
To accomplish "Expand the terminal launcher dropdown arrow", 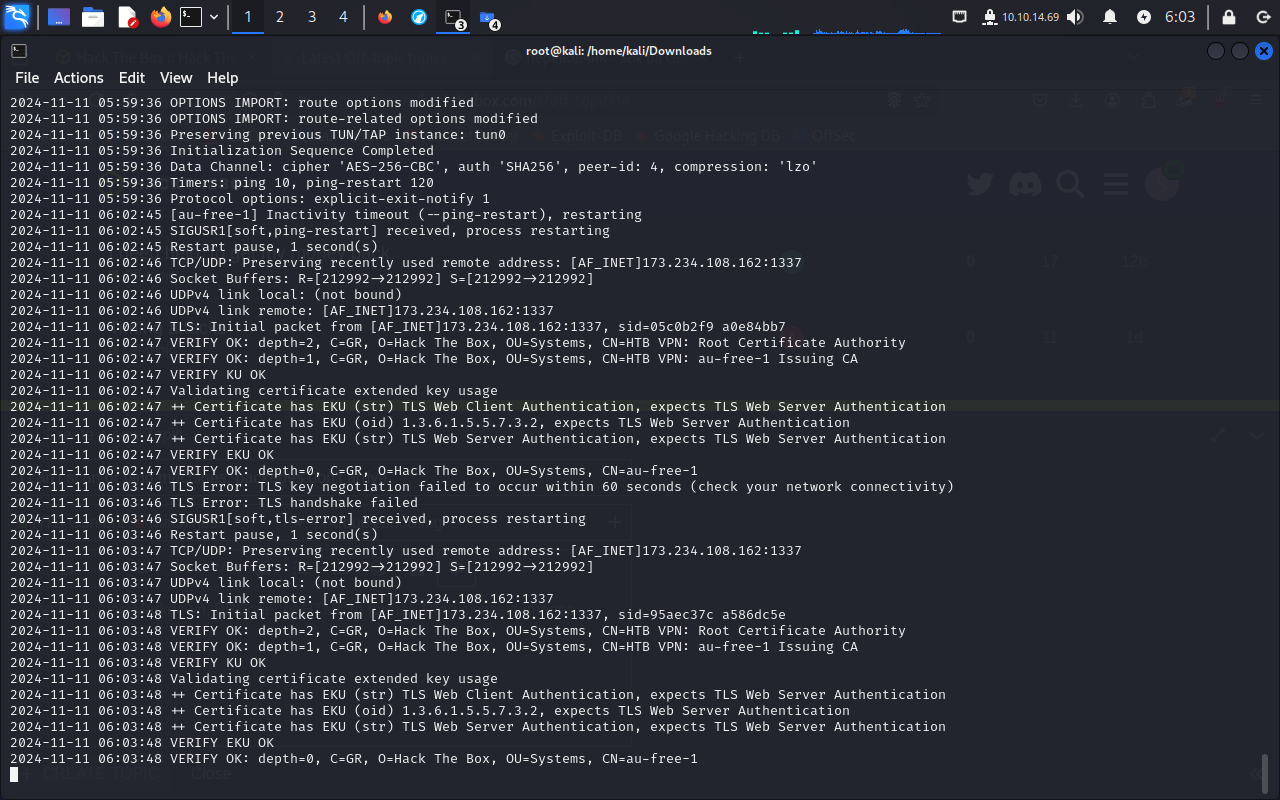I will click(213, 17).
